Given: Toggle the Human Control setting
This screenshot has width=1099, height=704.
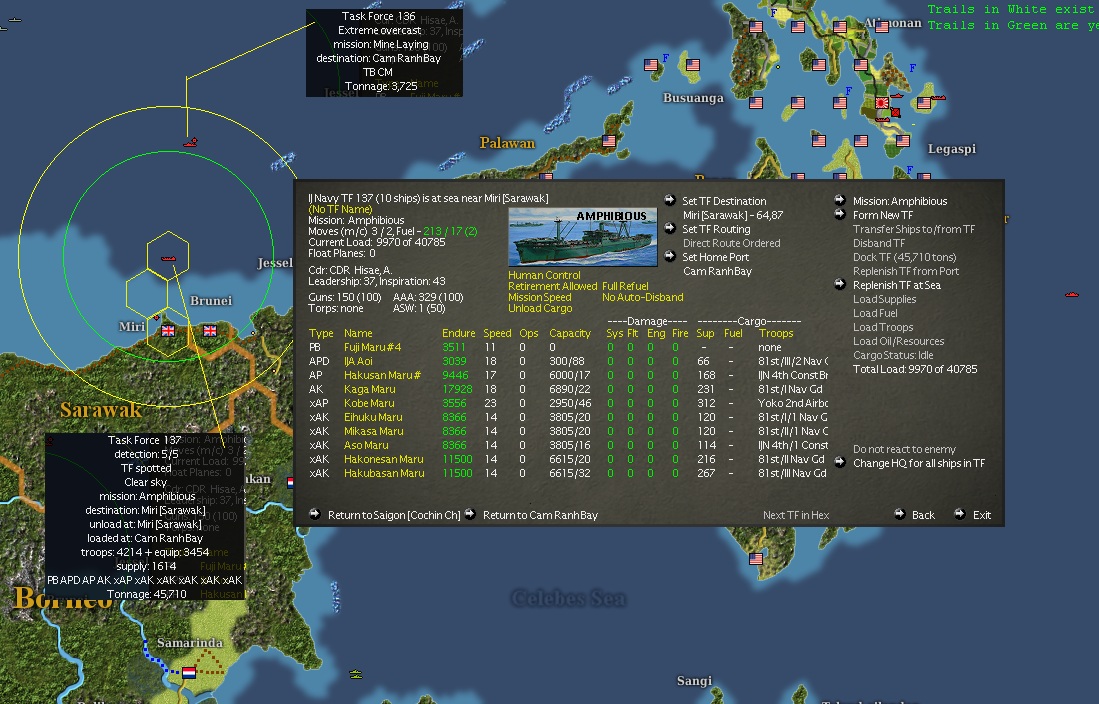Looking at the screenshot, I should [x=544, y=275].
